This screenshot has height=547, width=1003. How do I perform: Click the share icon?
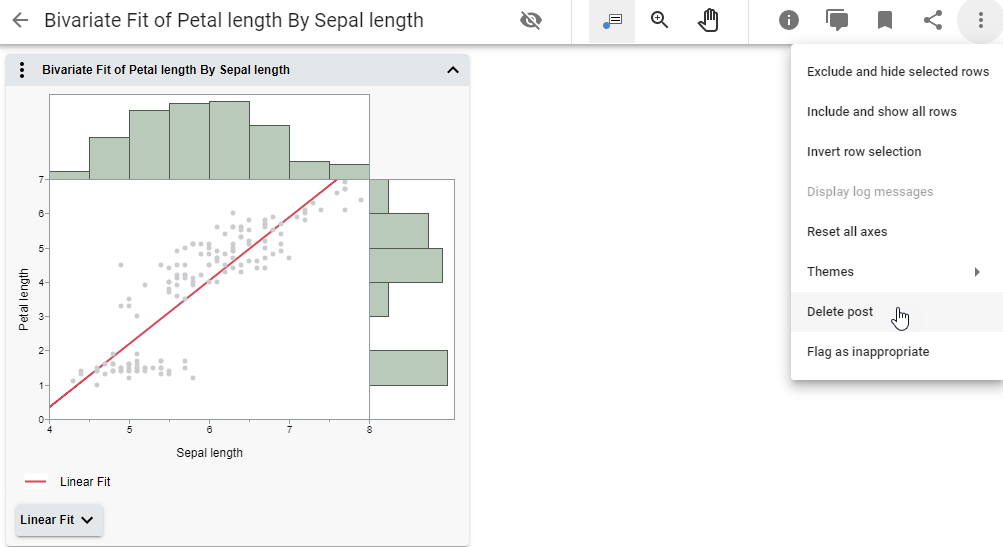coord(933,21)
